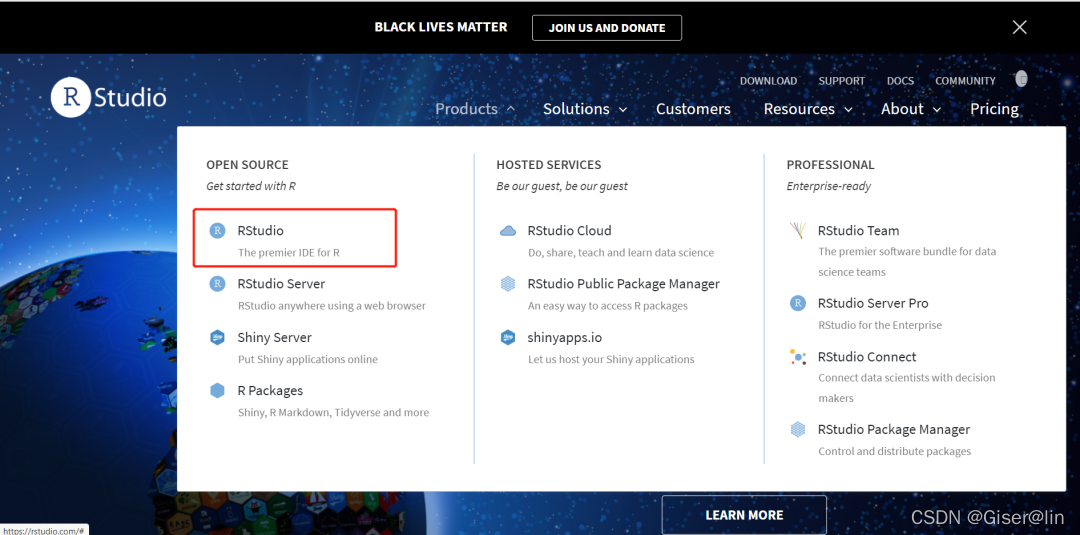Viewport: 1080px width, 535px height.
Task: Close the Black Lives Matter banner
Action: click(1019, 28)
